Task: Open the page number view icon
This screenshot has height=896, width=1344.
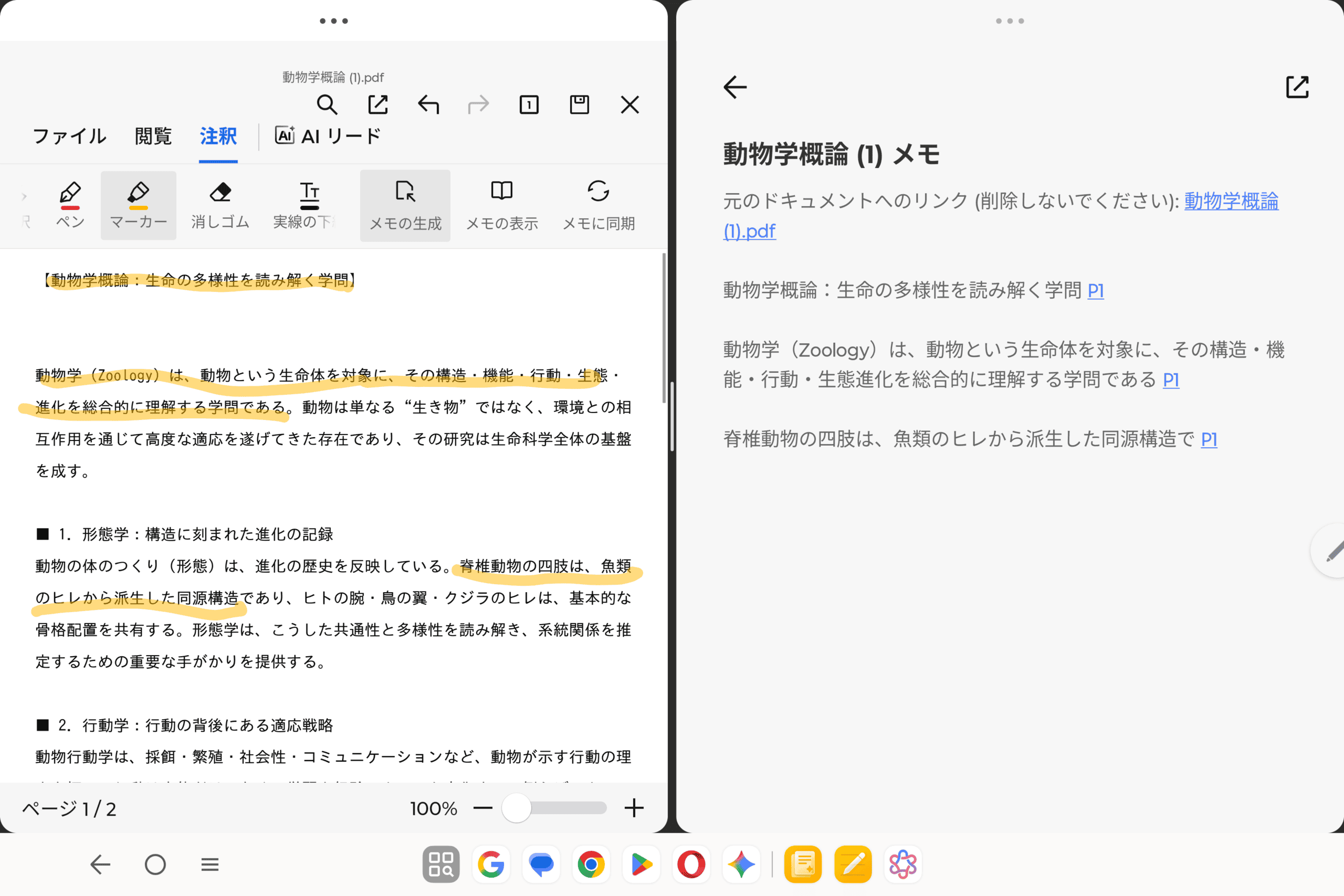Action: tap(529, 105)
